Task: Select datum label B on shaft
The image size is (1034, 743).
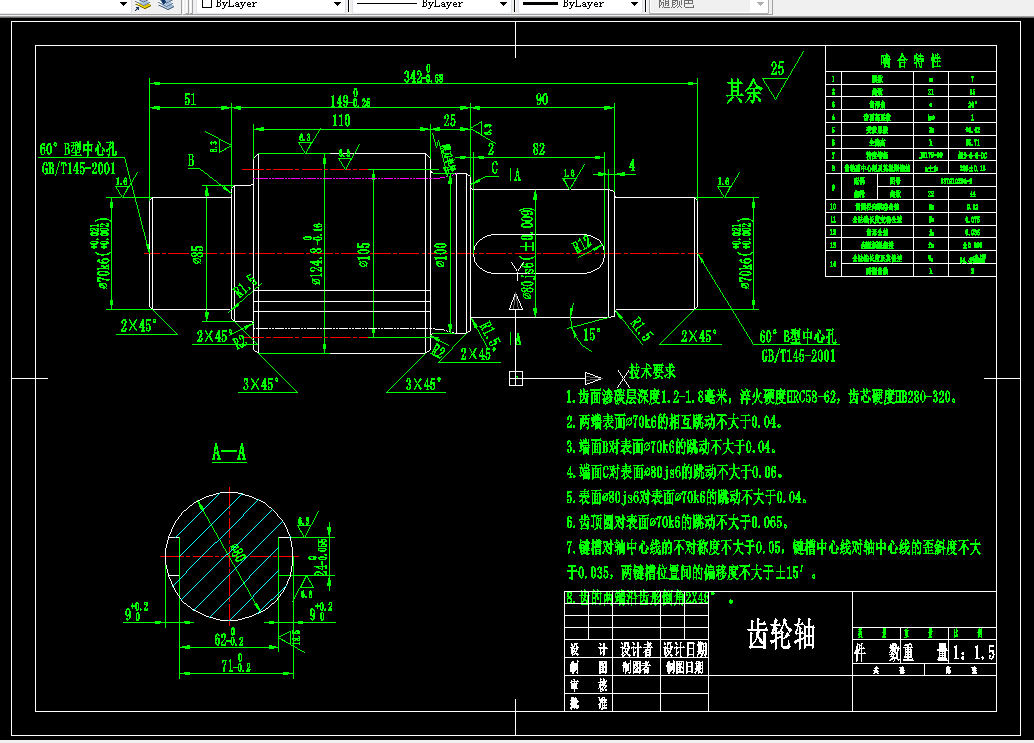Action: 191,160
